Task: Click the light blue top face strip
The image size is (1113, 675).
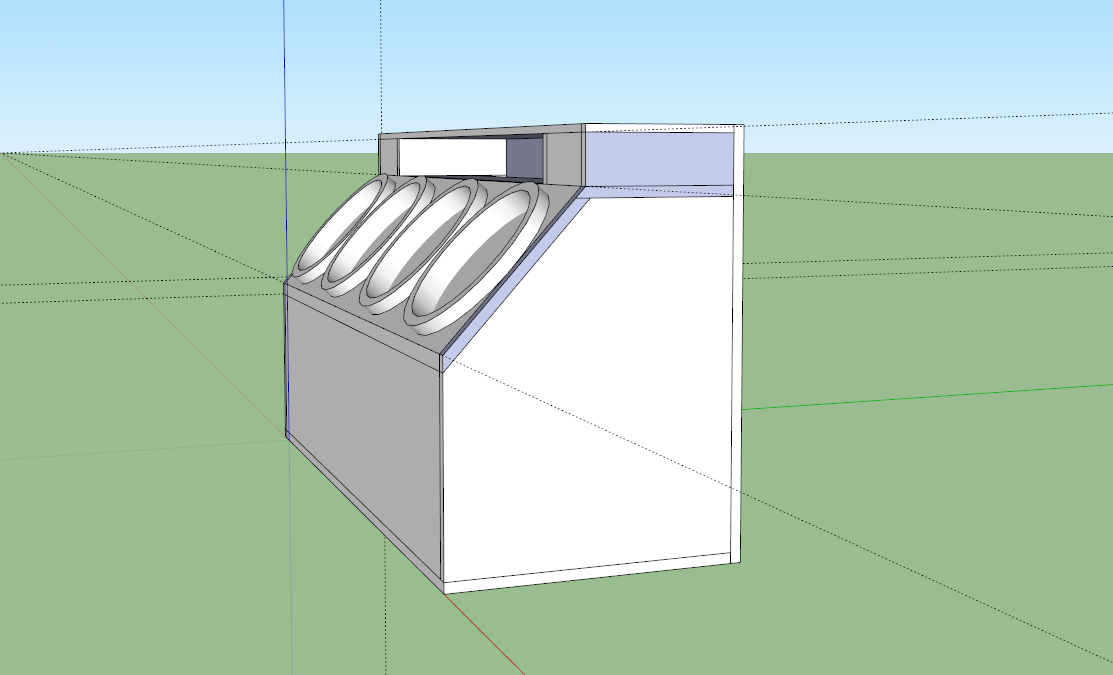Action: (x=658, y=158)
